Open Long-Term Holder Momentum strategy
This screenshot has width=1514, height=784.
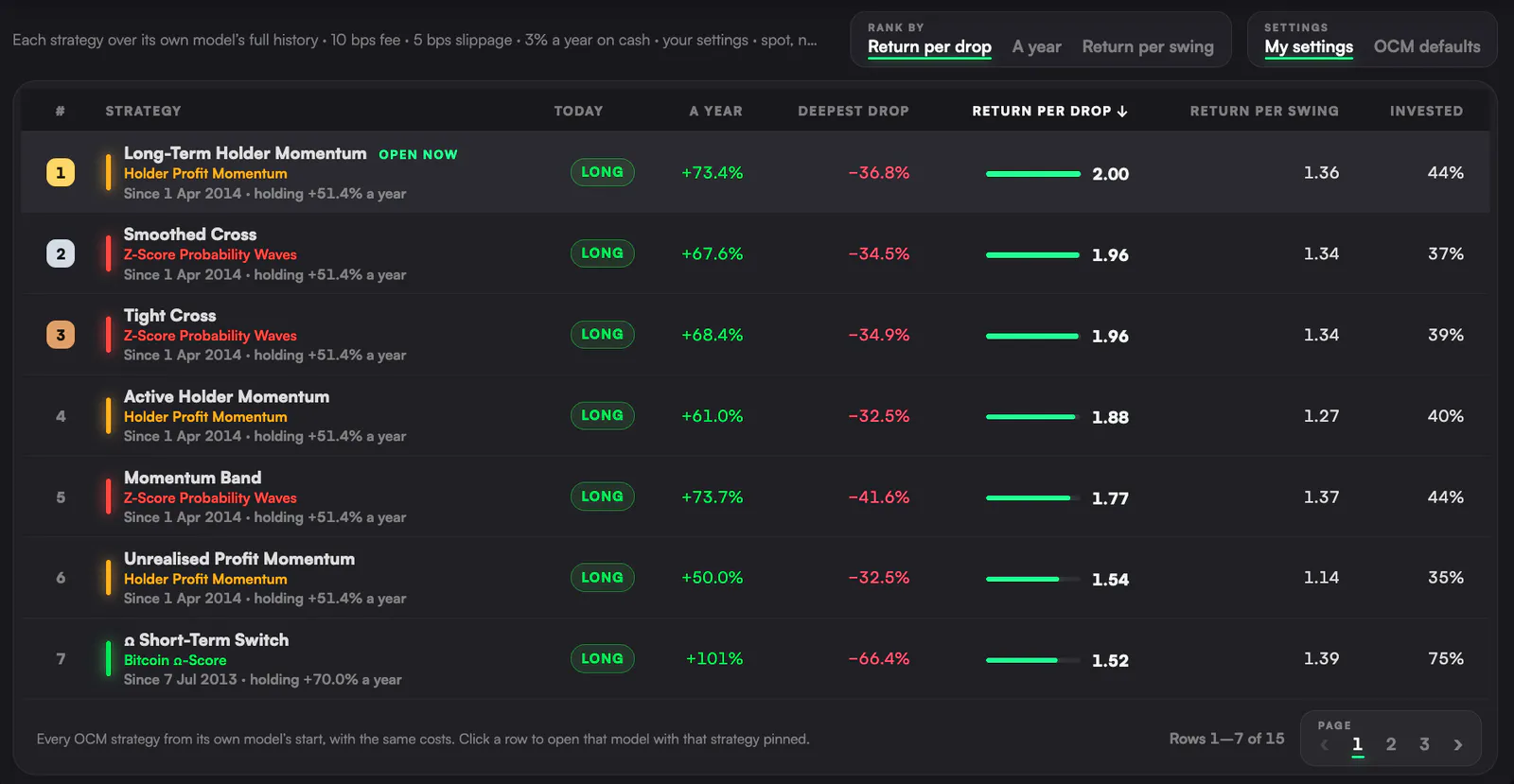pos(755,172)
